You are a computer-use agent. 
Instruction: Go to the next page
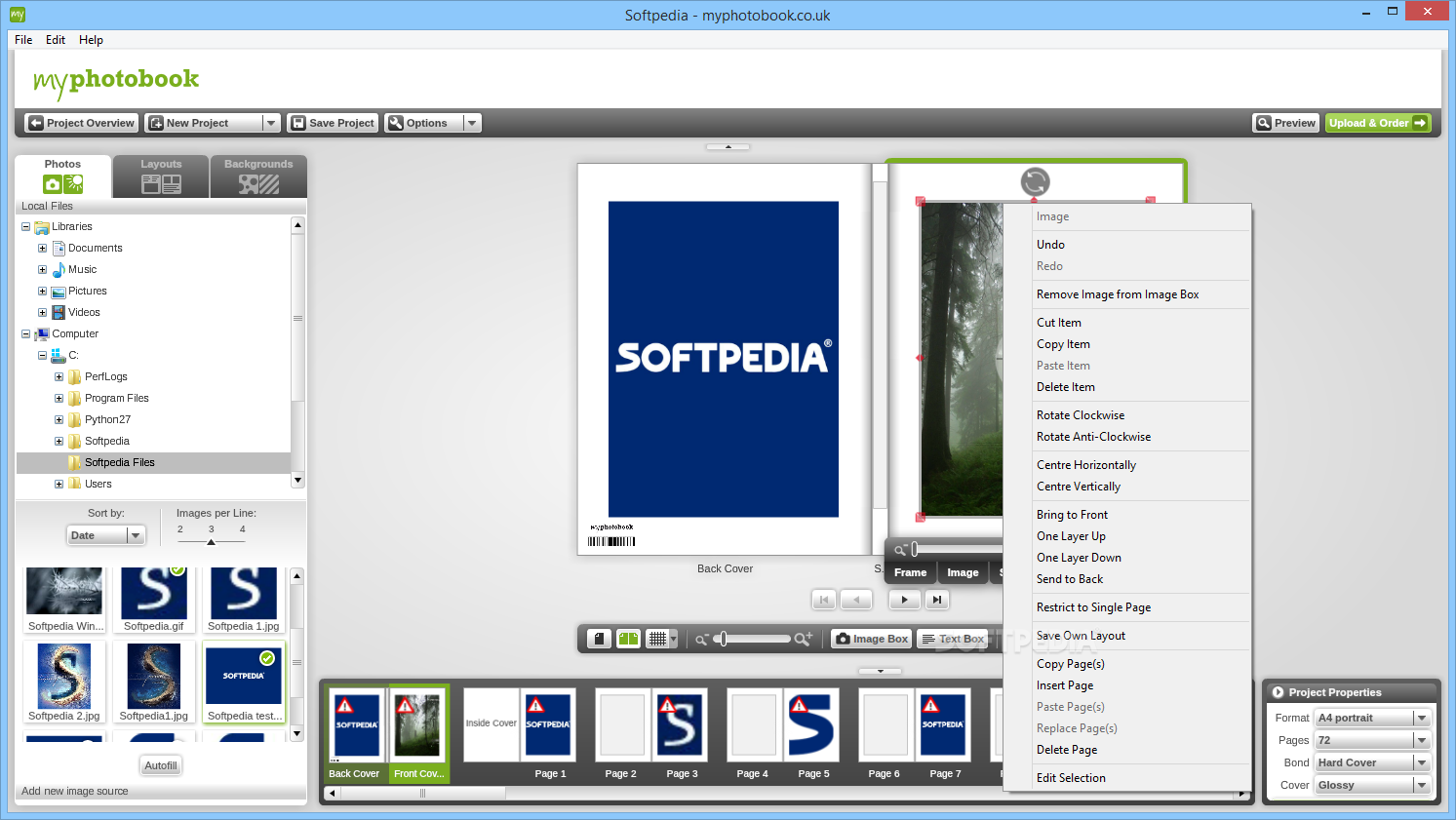[904, 600]
